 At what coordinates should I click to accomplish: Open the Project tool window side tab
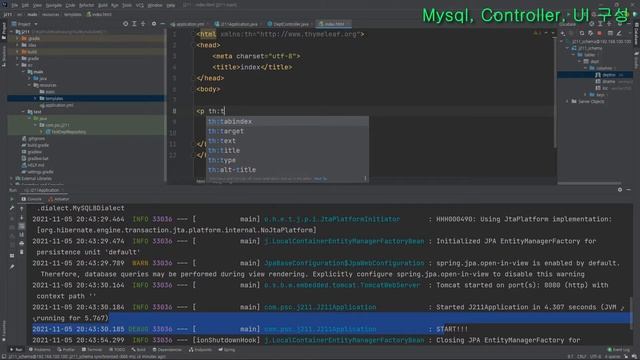point(4,31)
